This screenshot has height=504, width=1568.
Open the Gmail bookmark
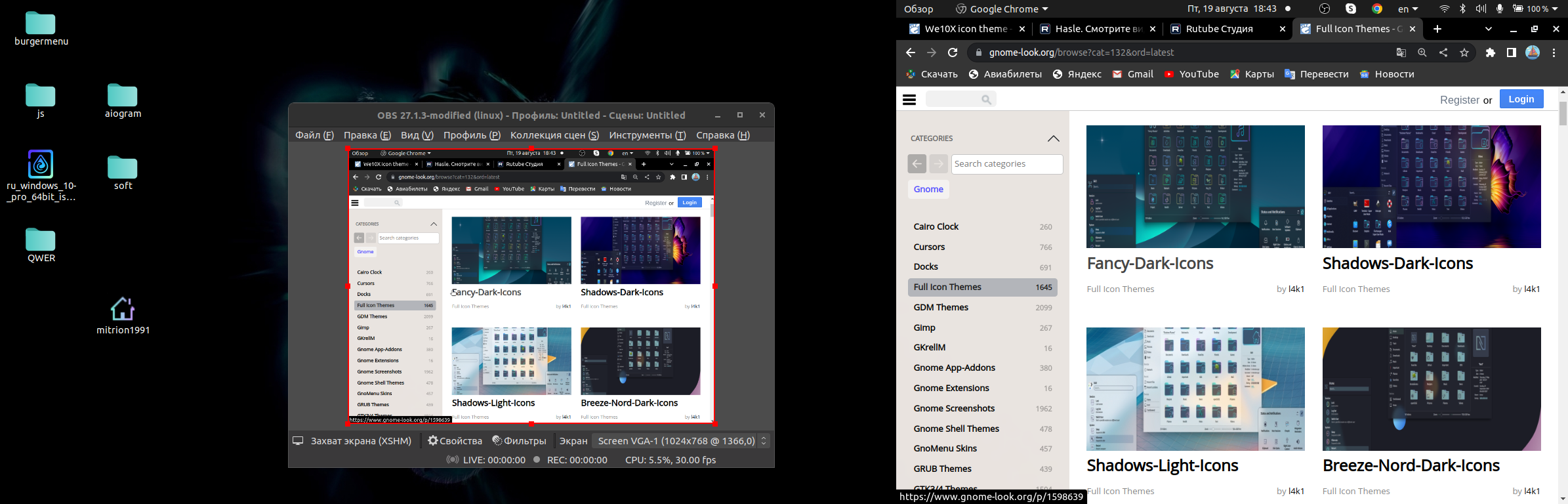click(x=1133, y=74)
